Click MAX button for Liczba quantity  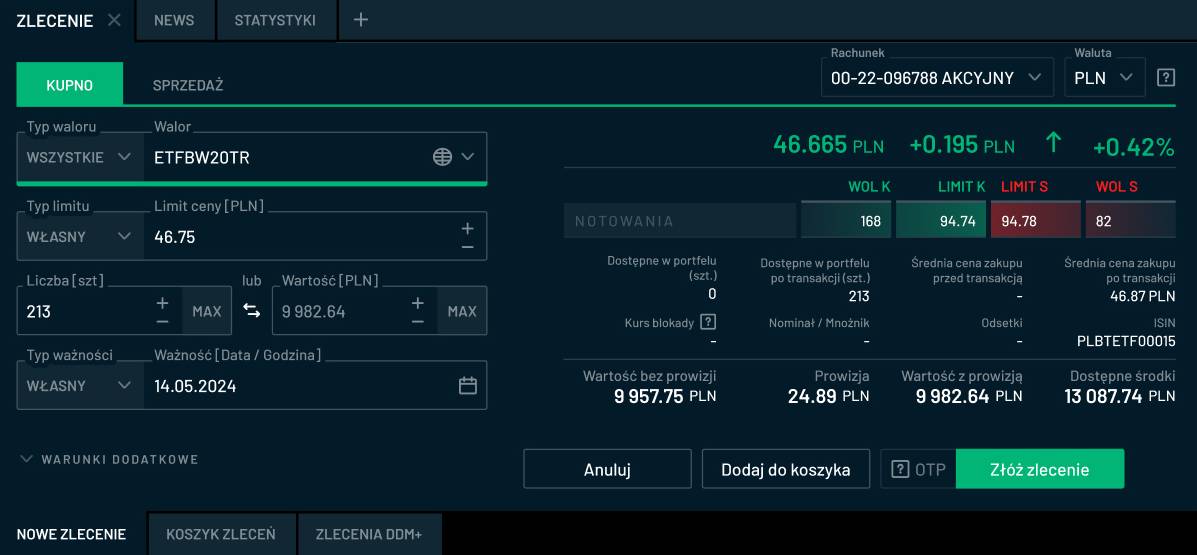tap(207, 311)
